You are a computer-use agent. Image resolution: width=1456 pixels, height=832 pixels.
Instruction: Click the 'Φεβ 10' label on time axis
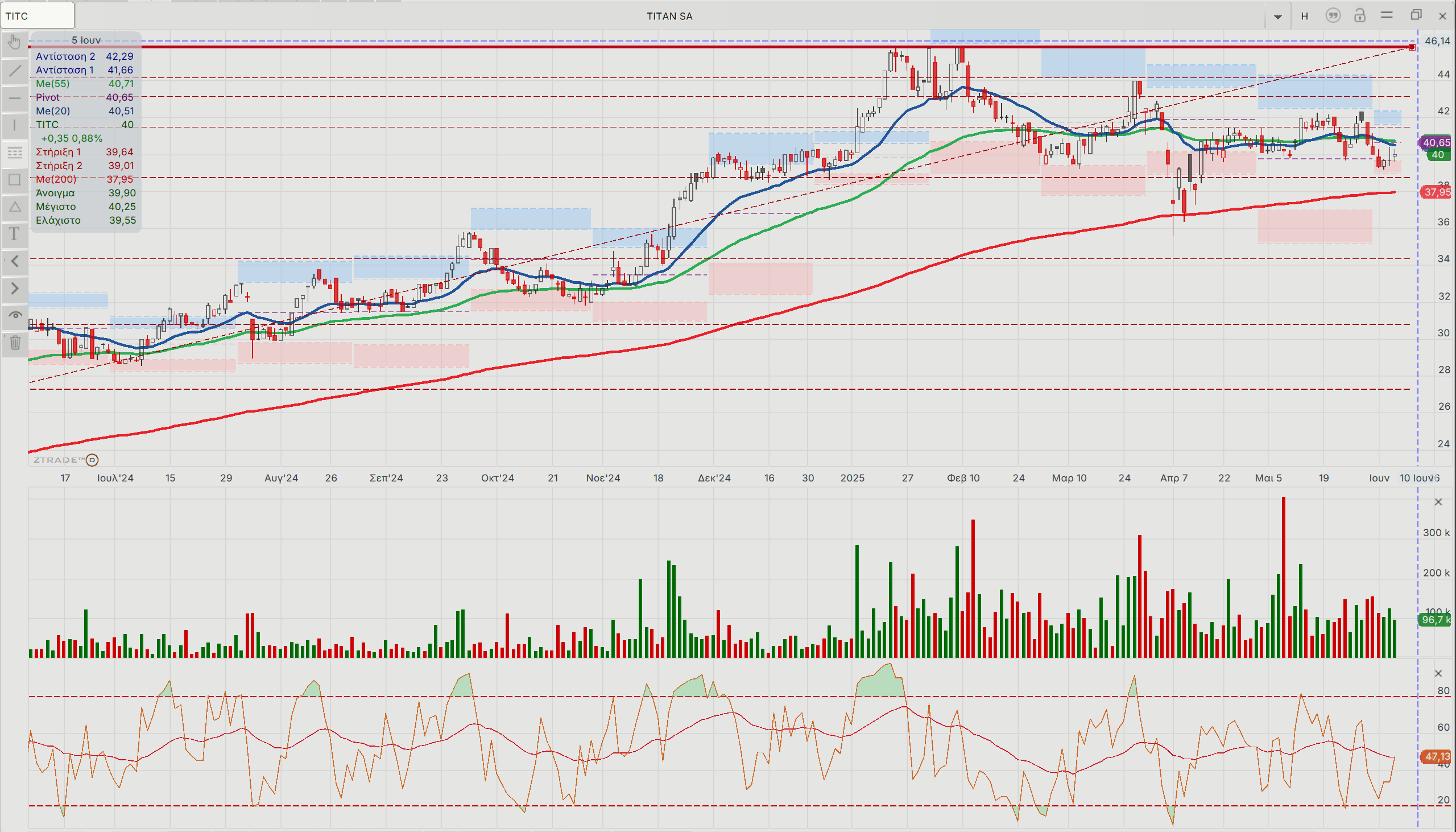click(963, 478)
